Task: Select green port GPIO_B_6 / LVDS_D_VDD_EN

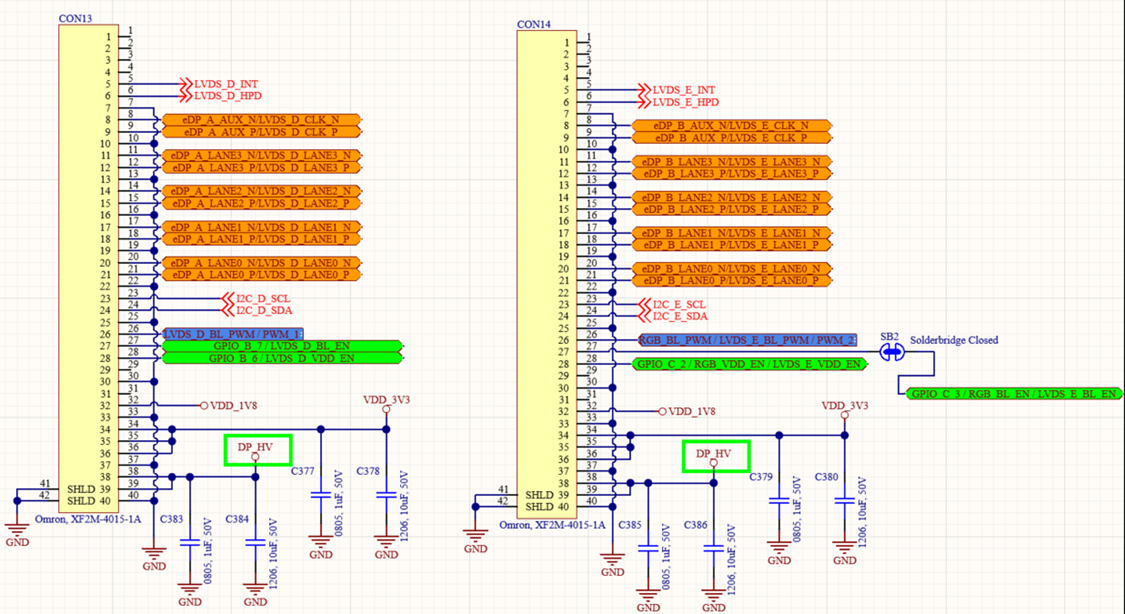Action: tap(283, 358)
